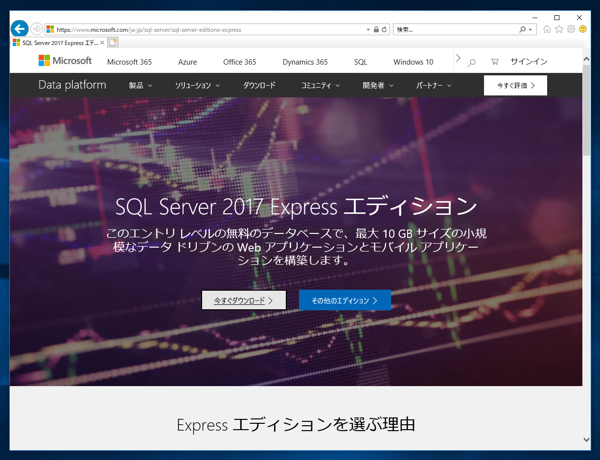Open Office 365 nav link

coord(240,62)
